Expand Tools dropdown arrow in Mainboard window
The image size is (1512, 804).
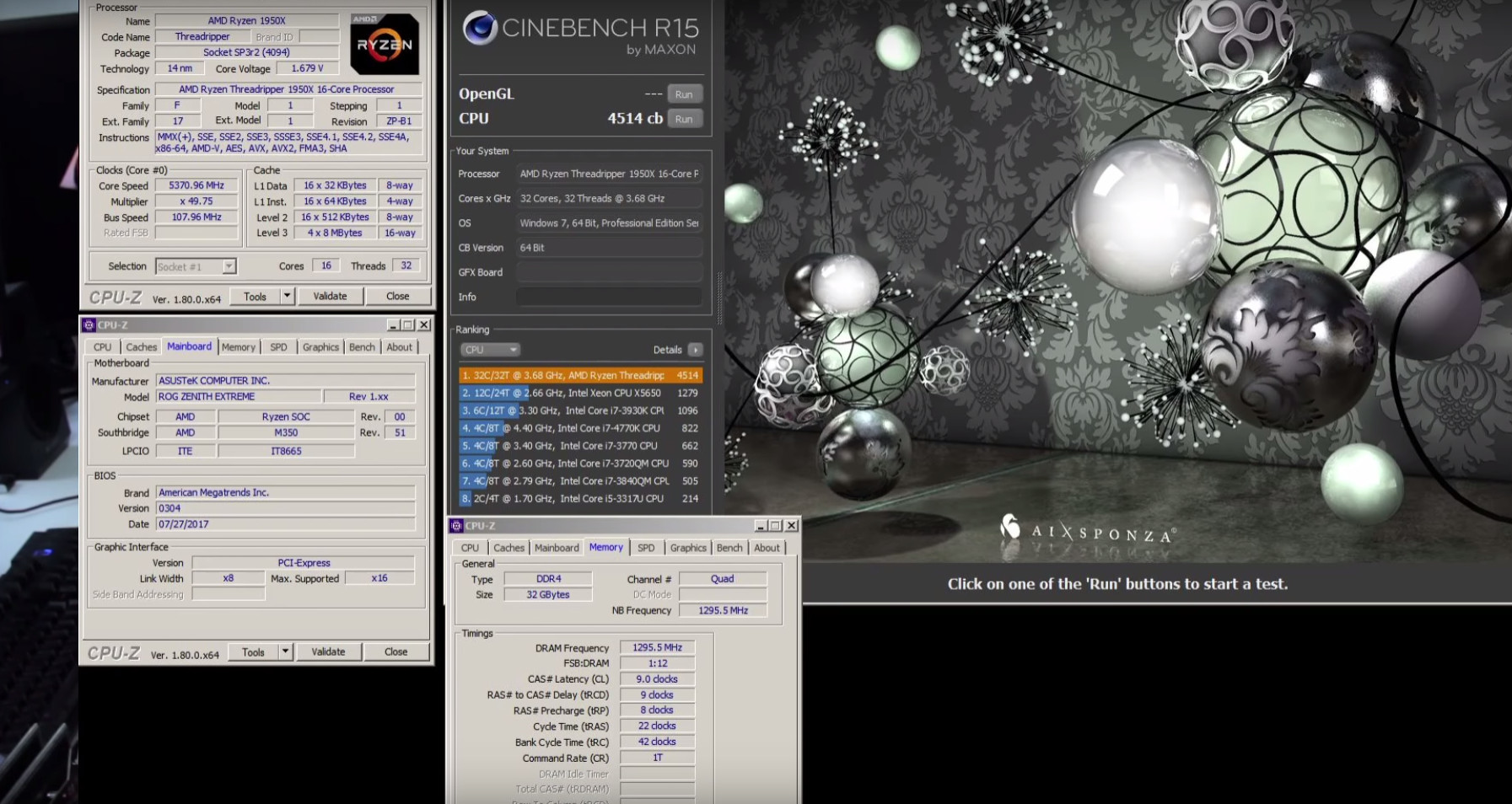pyautogui.click(x=285, y=651)
